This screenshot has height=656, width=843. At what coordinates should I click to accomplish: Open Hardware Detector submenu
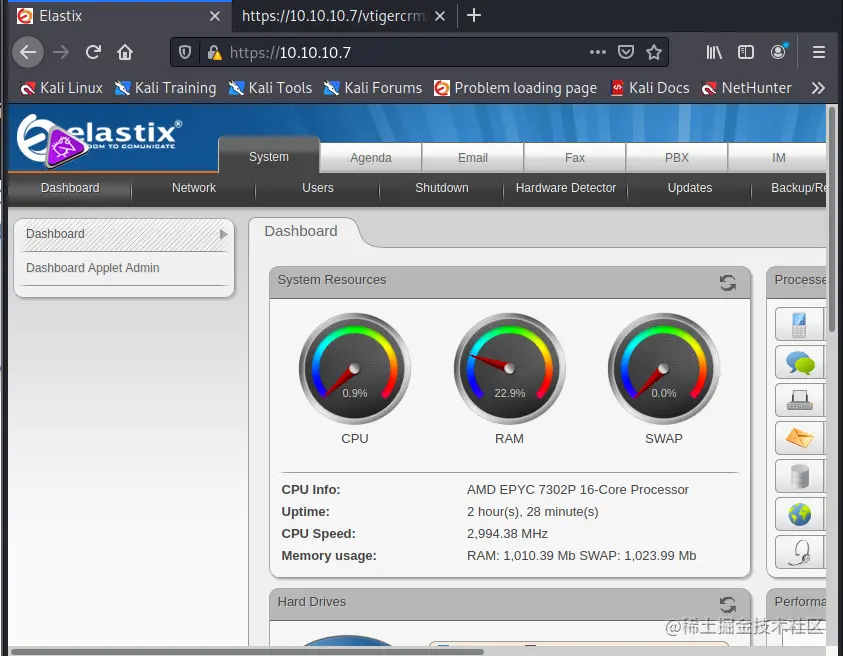click(x=566, y=188)
